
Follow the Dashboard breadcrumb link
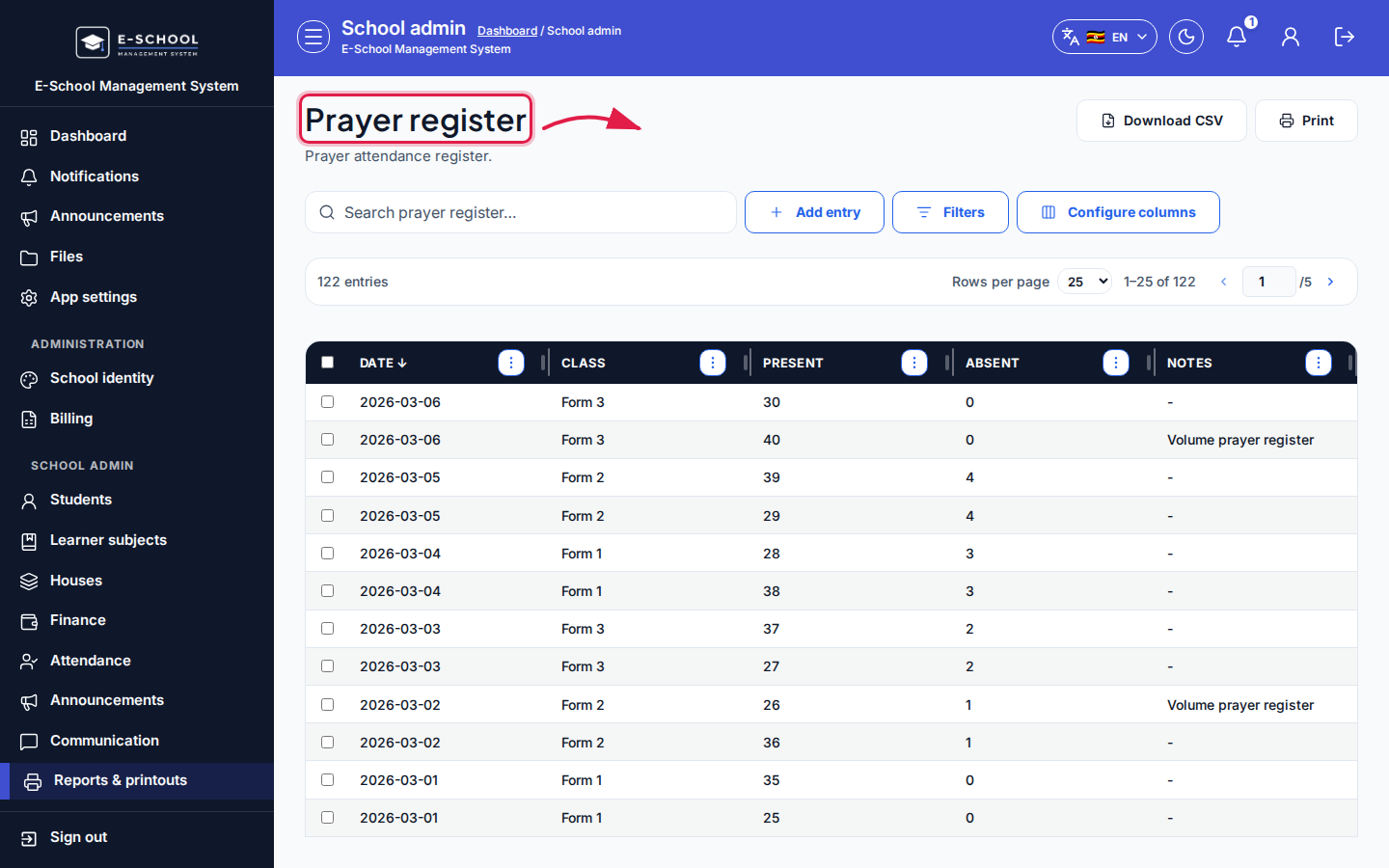pyautogui.click(x=507, y=31)
